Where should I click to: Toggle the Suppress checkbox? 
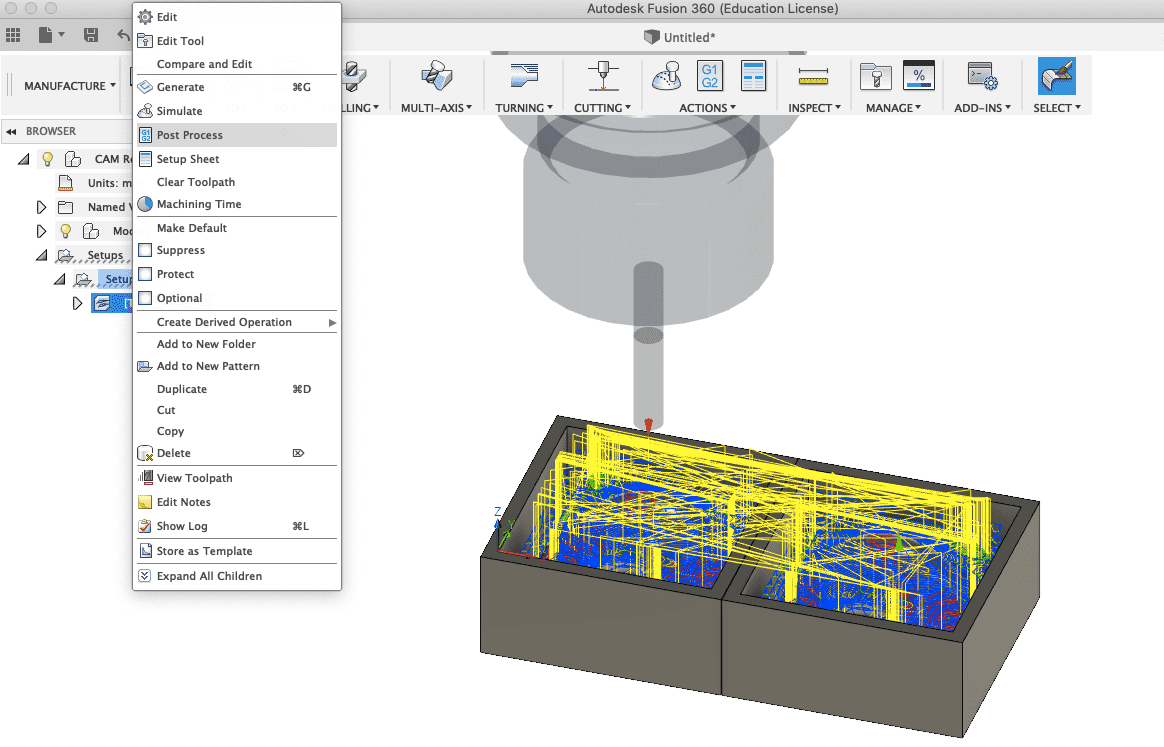pyautogui.click(x=146, y=250)
